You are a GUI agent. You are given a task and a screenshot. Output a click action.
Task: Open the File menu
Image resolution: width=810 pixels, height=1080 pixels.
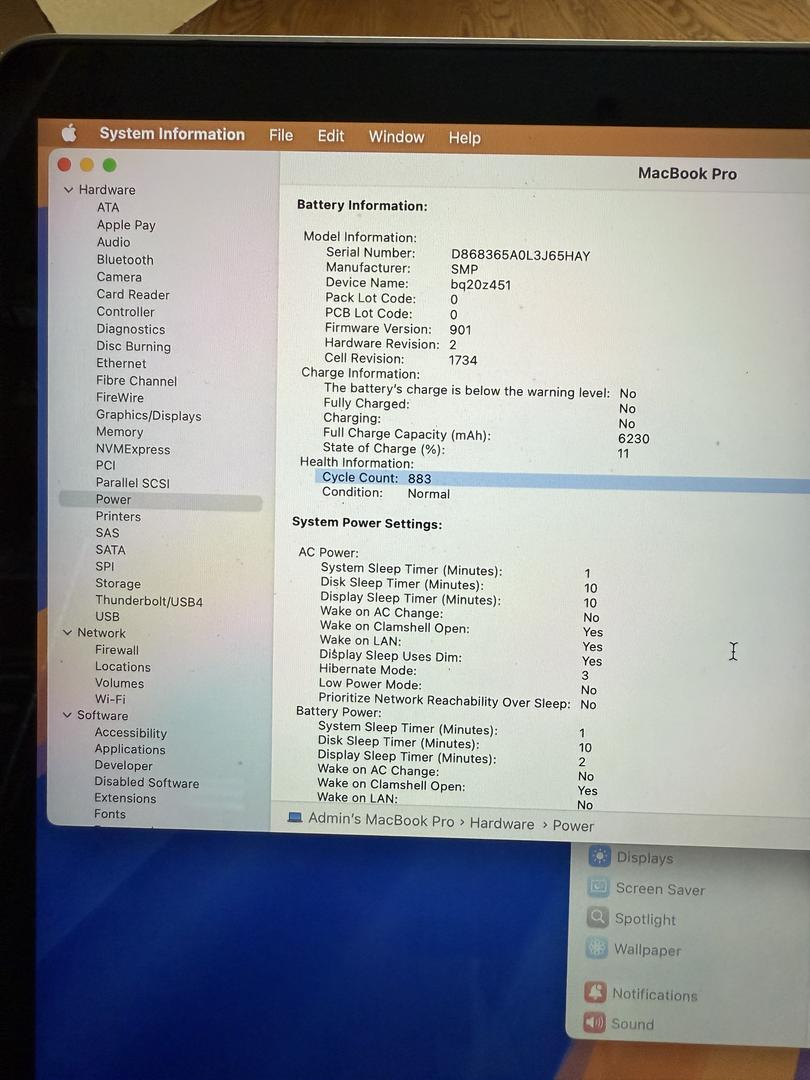[x=281, y=135]
